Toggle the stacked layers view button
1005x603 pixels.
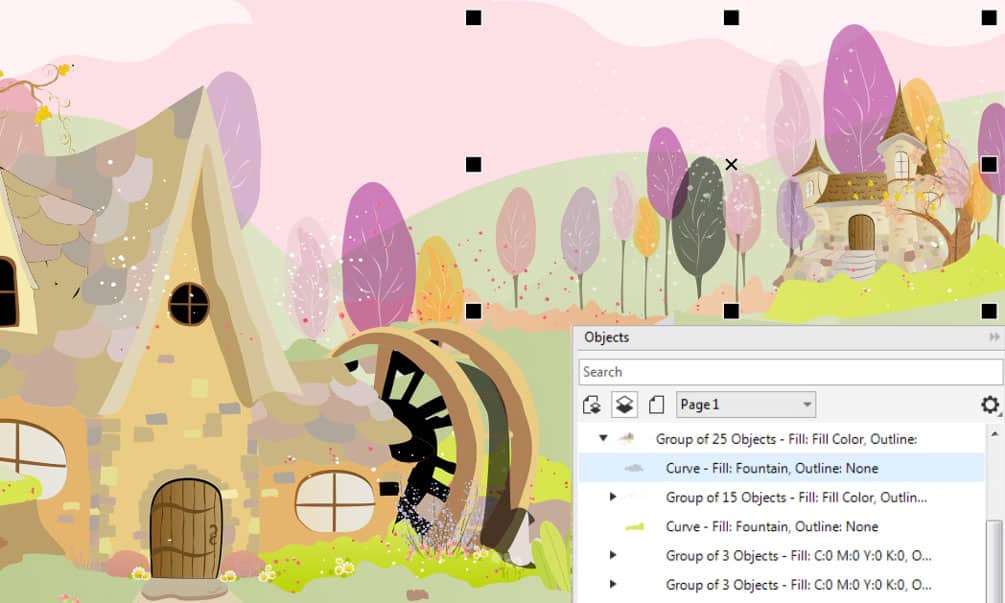coord(624,405)
